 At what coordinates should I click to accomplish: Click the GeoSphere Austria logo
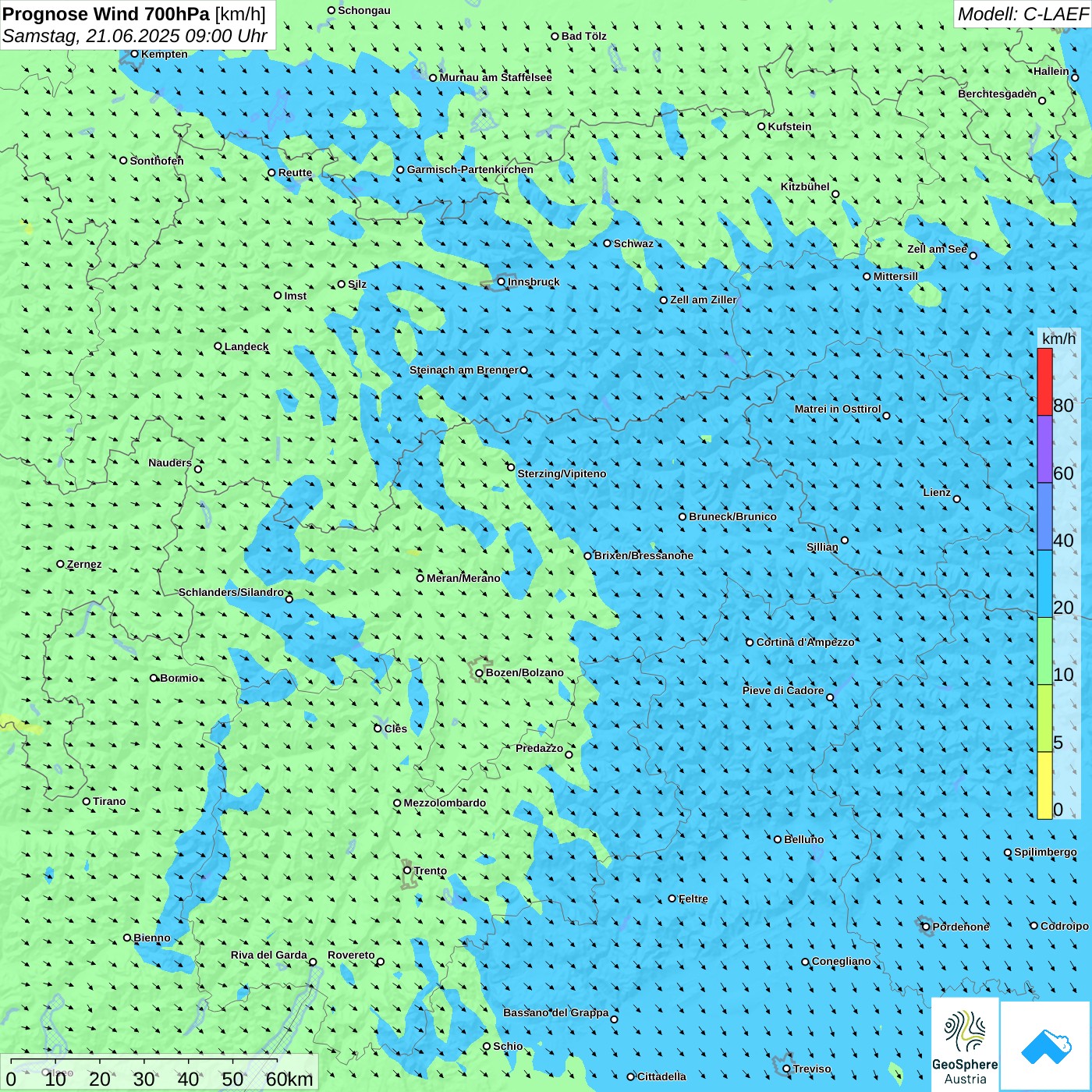[x=965, y=1044]
